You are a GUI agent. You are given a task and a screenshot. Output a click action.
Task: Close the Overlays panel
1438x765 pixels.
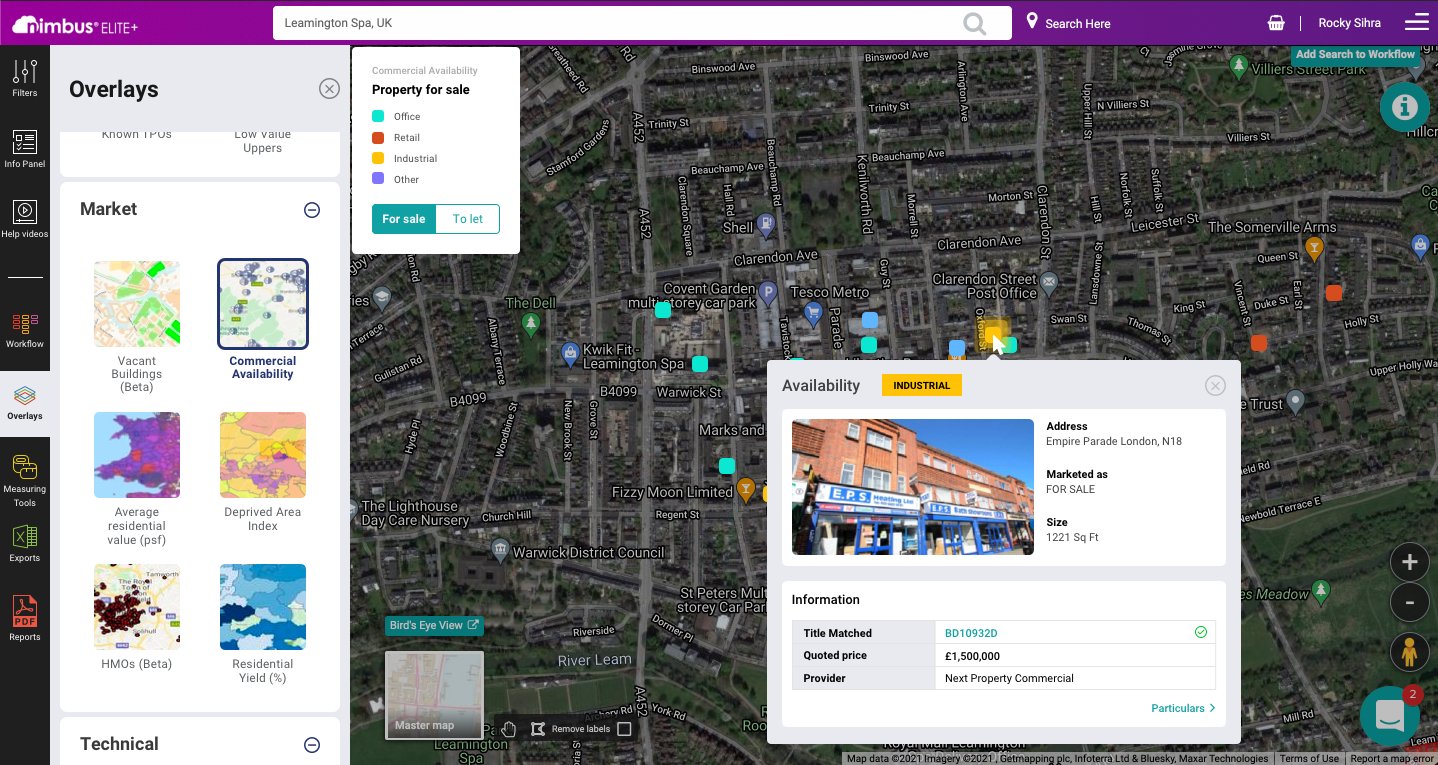click(329, 89)
